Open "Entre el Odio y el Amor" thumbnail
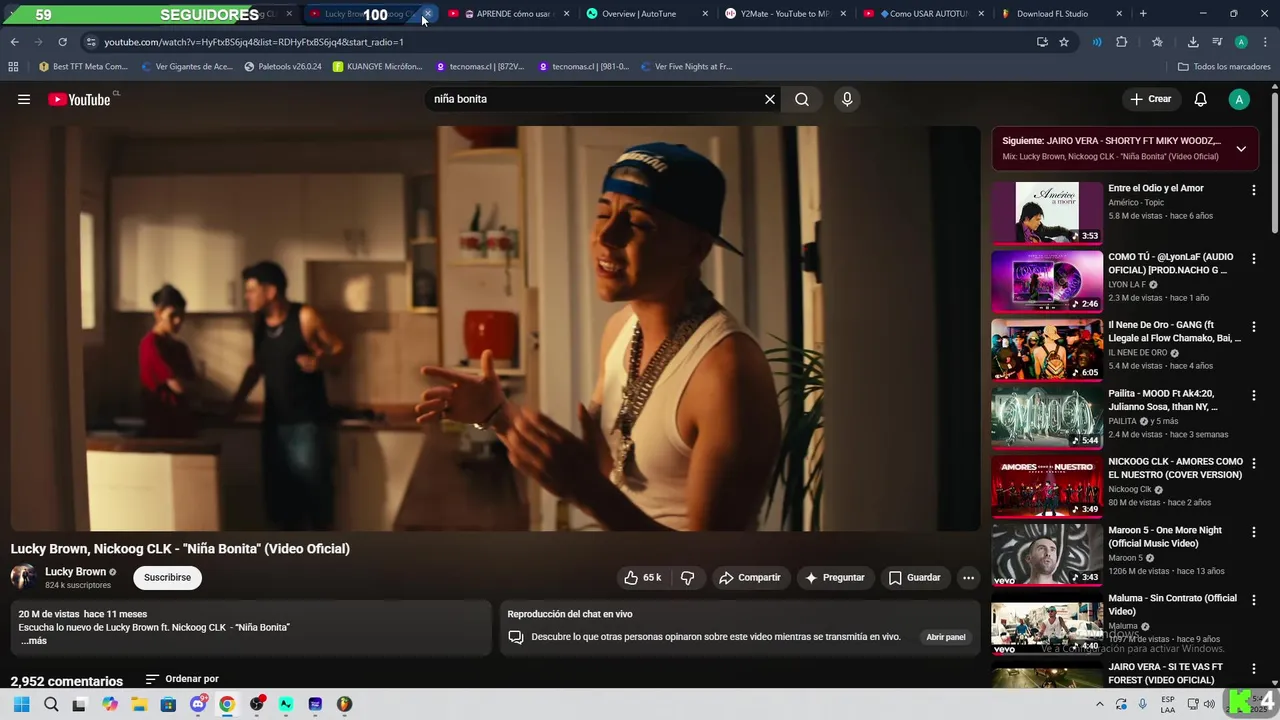This screenshot has width=1280, height=720. (x=1047, y=212)
